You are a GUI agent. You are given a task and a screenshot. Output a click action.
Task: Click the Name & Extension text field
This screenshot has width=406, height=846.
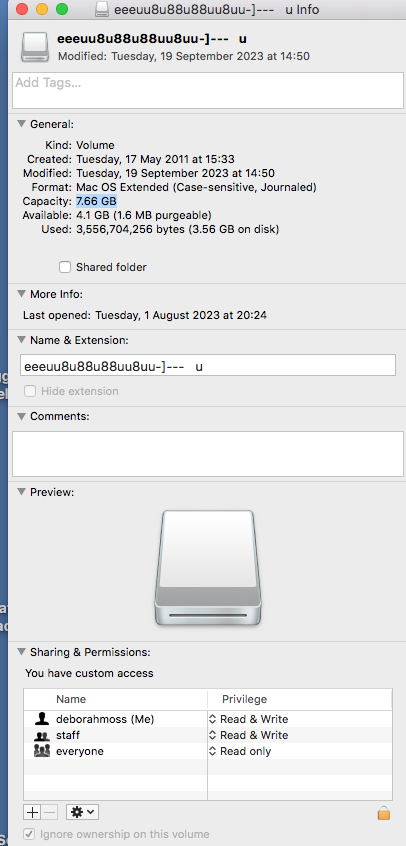coord(208,366)
